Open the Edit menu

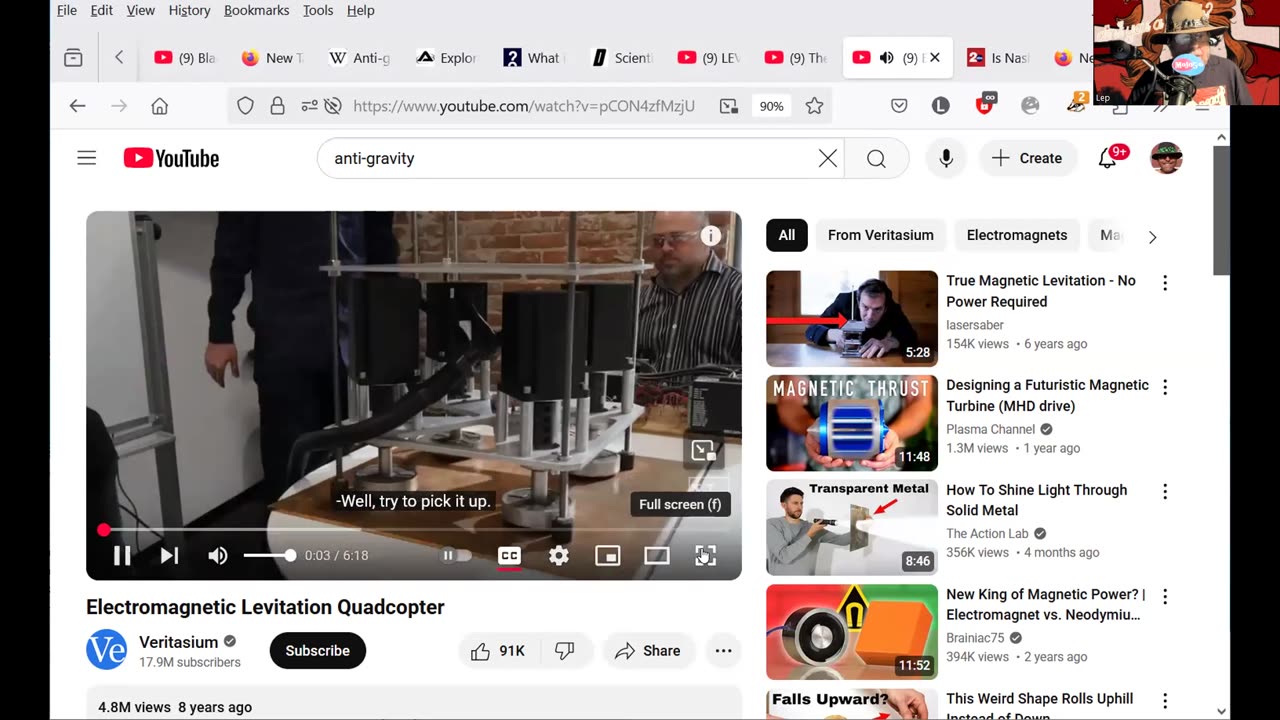pyautogui.click(x=102, y=10)
